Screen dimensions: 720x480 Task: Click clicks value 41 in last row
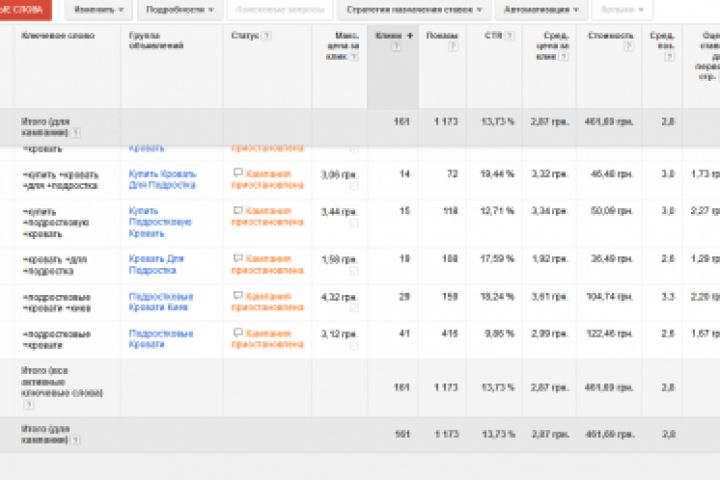point(404,333)
